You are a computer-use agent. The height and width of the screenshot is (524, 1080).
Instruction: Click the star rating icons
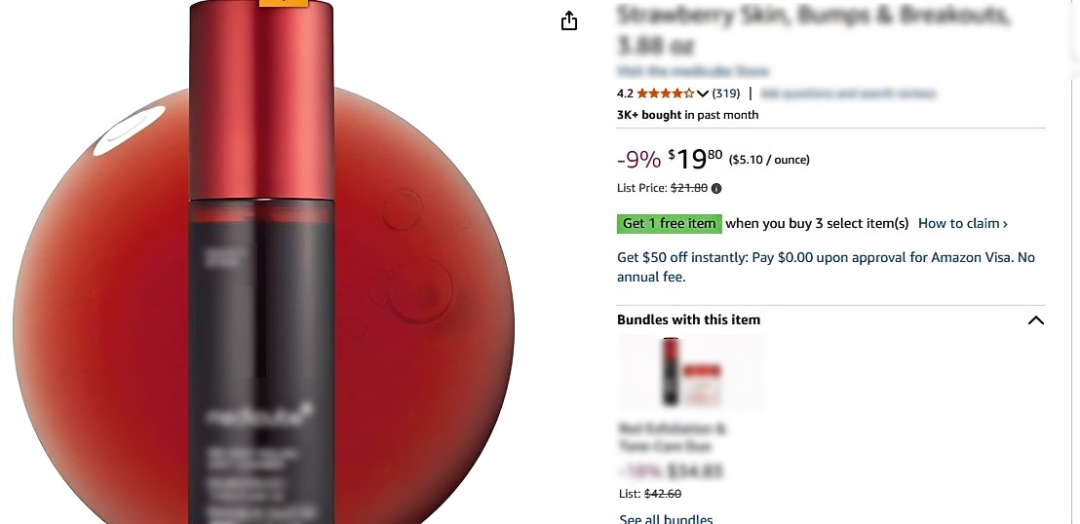click(665, 93)
